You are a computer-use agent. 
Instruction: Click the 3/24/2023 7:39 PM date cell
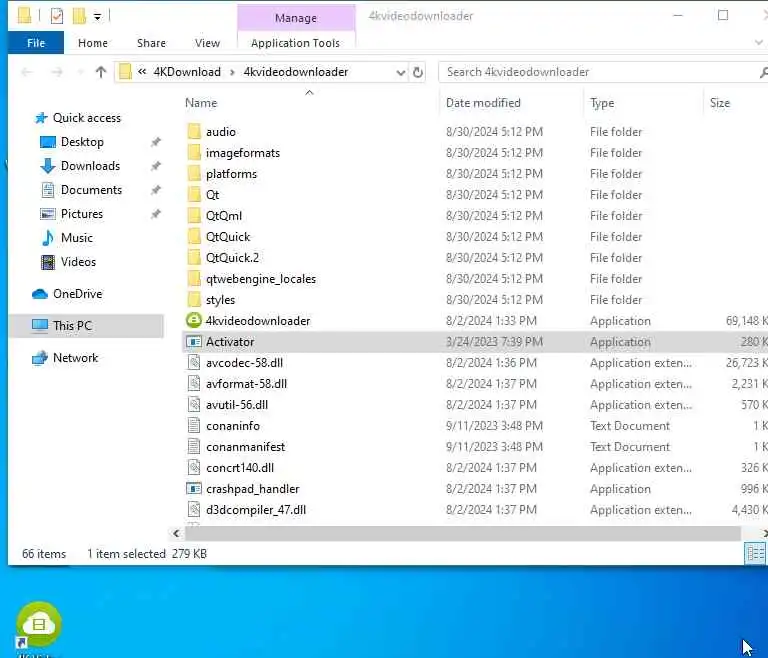tap(494, 342)
